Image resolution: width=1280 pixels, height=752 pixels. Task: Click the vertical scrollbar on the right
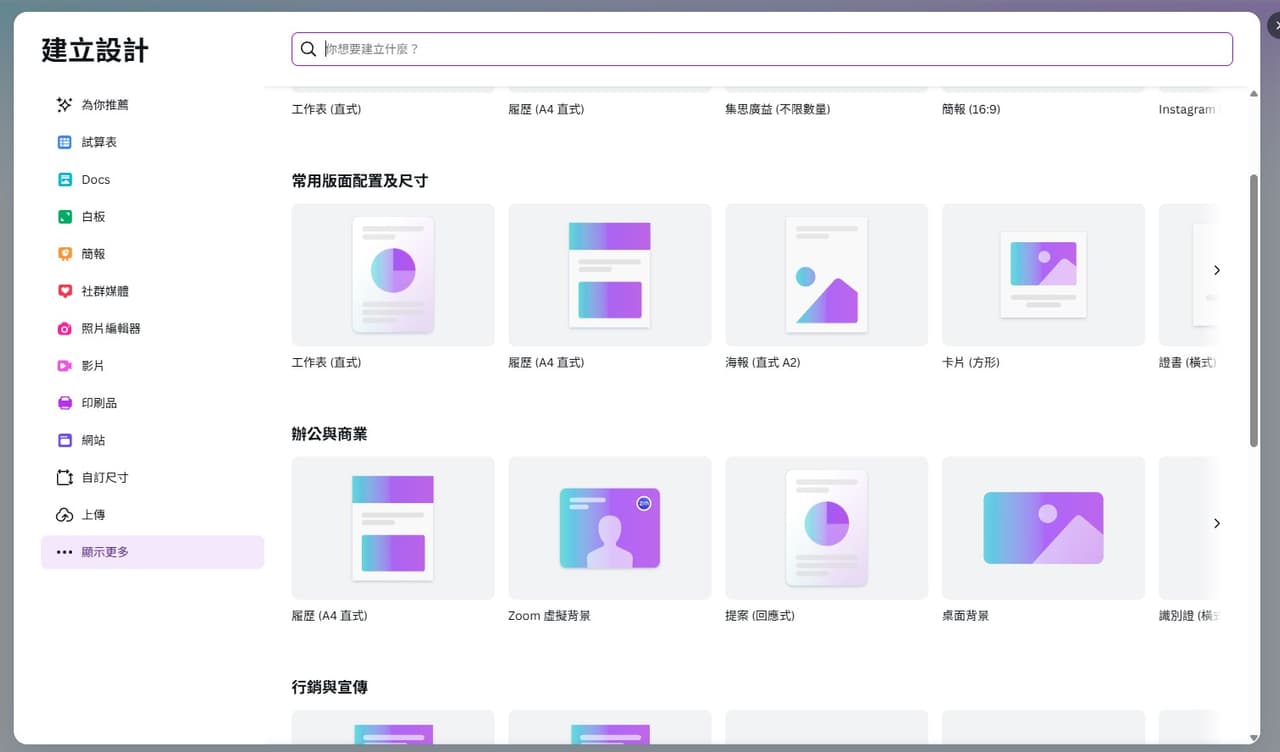click(x=1254, y=310)
